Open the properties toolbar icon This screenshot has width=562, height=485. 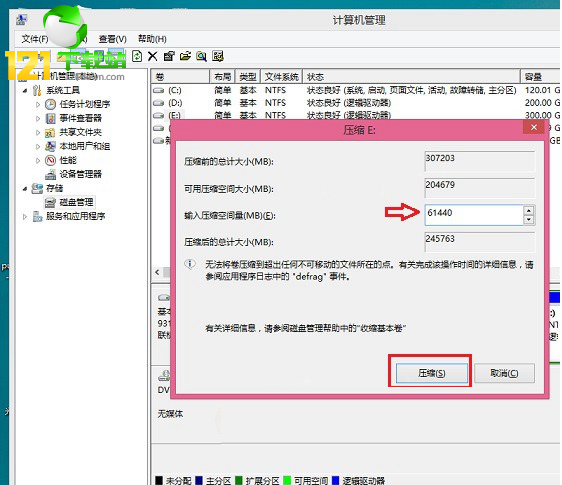point(169,56)
